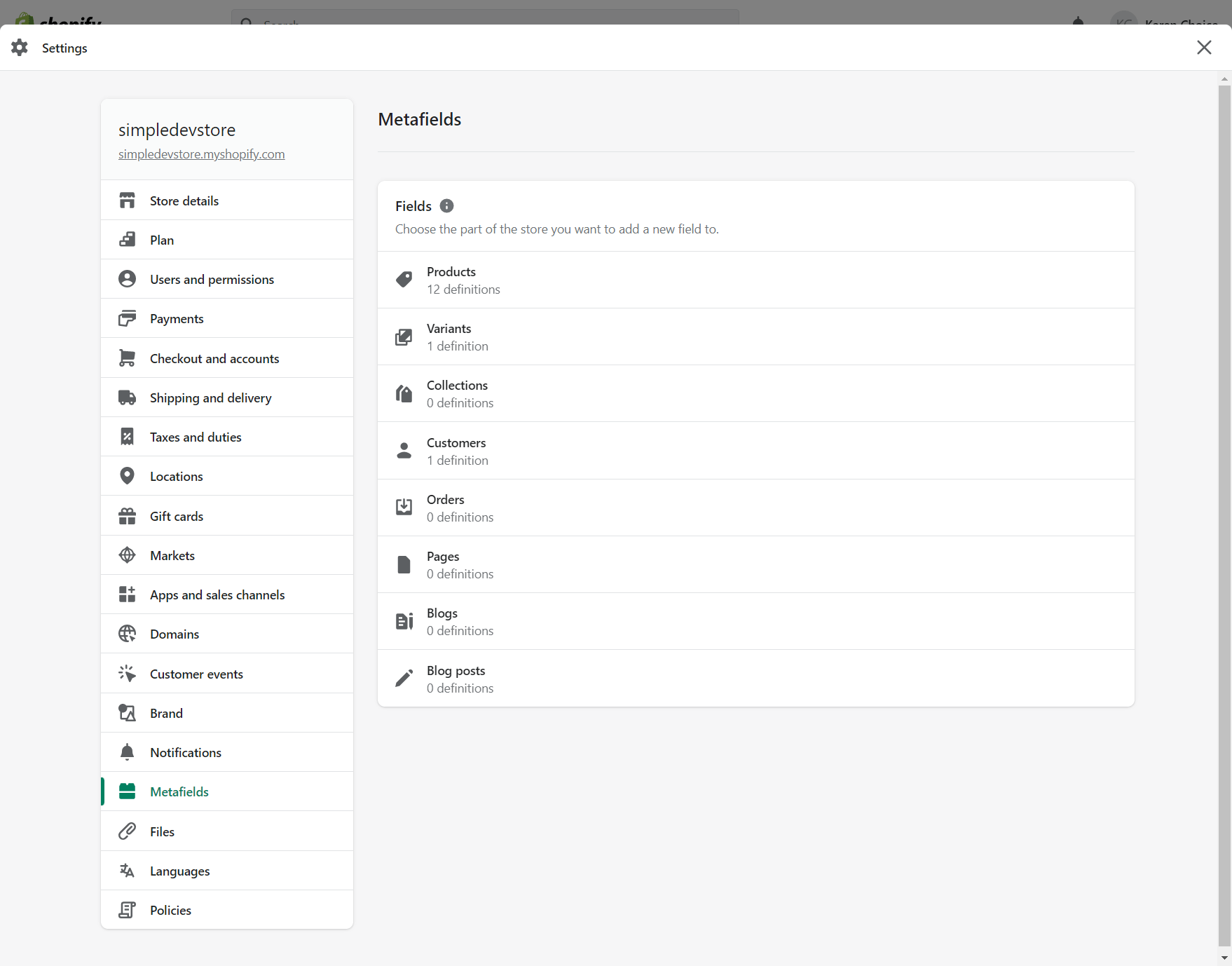The image size is (1232, 966).
Task: Click the Markets globe icon
Action: (x=127, y=555)
